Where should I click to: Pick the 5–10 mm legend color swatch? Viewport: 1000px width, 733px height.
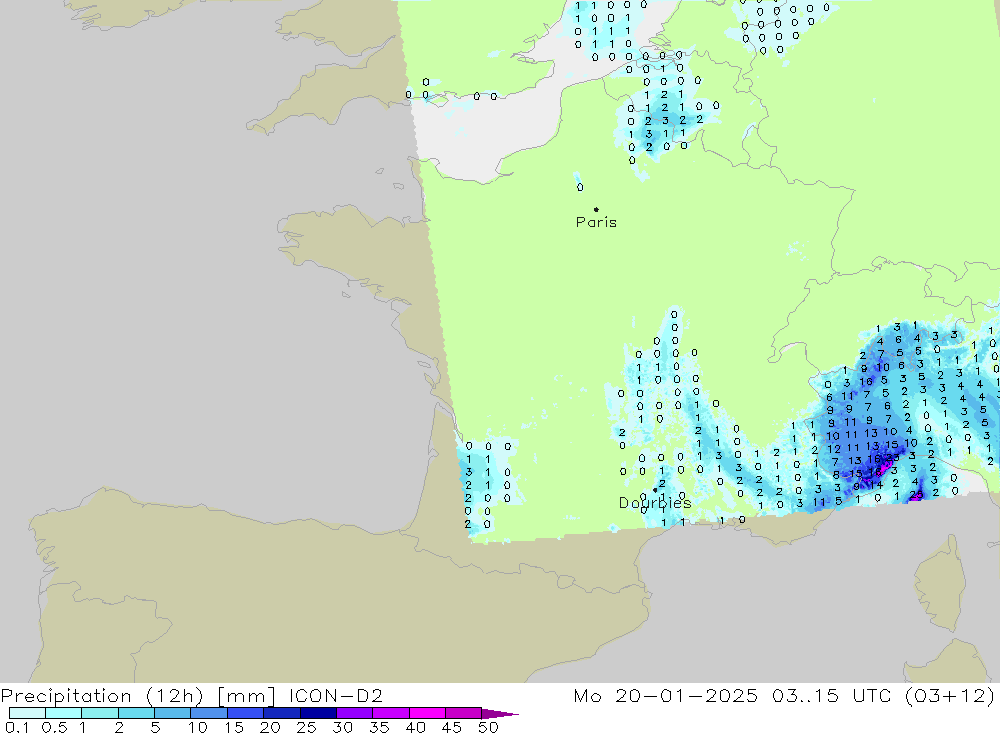172,713
